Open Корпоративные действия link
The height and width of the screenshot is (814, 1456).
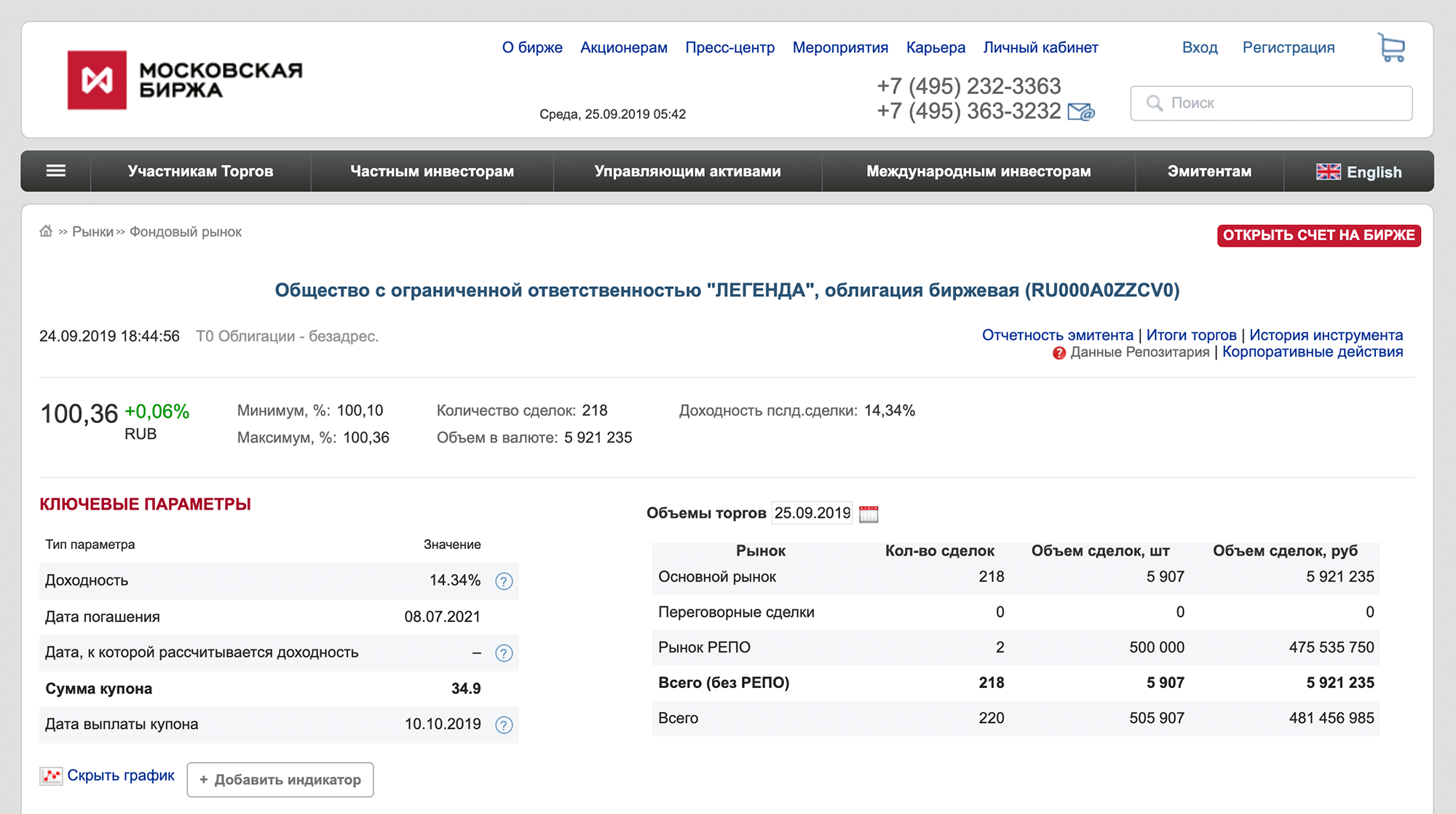click(1313, 352)
